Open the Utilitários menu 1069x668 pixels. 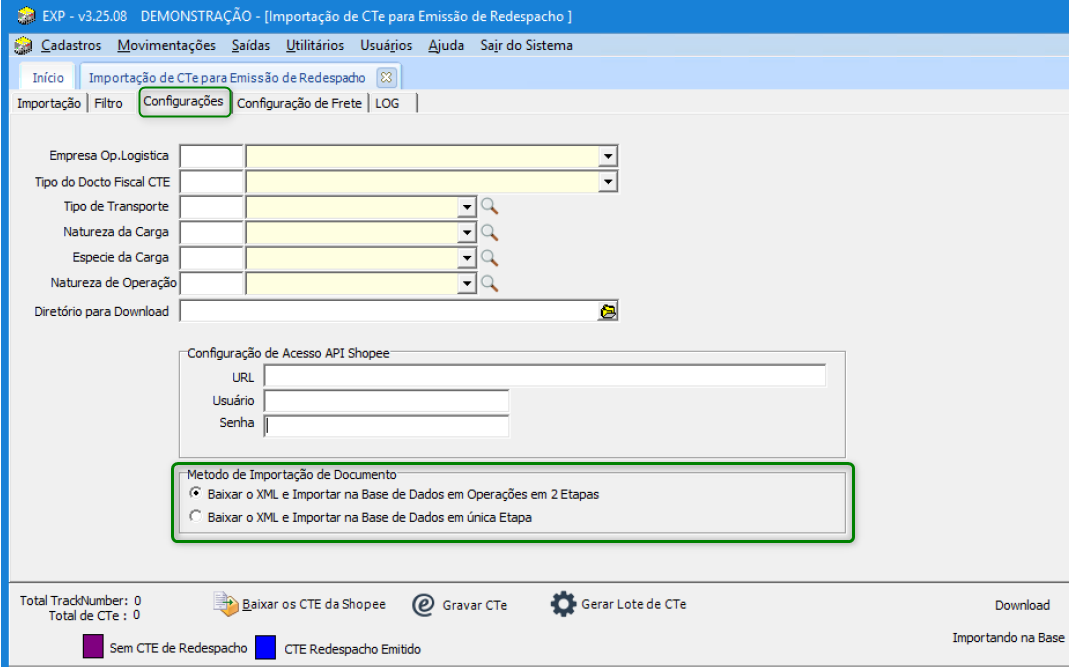315,46
